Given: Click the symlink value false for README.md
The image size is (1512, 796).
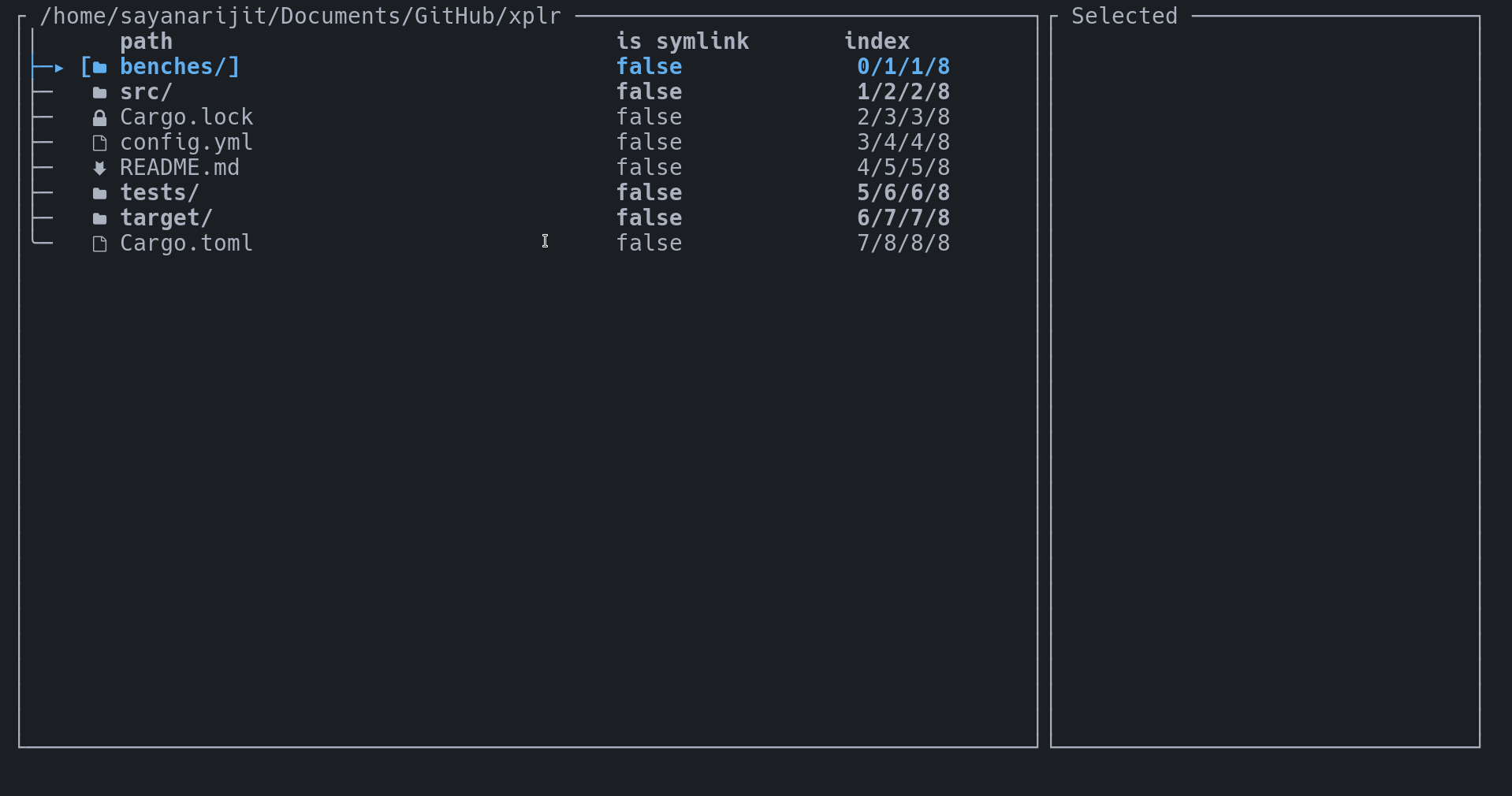Looking at the screenshot, I should (x=650, y=168).
